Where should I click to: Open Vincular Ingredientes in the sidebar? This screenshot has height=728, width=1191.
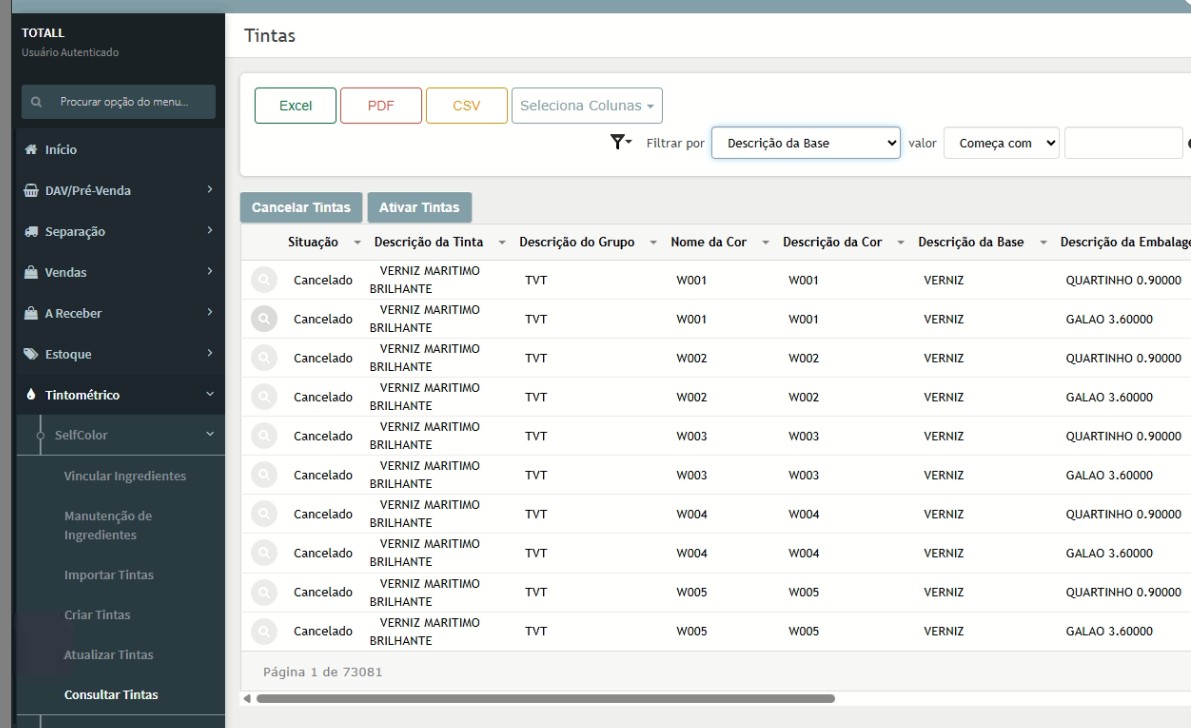point(125,476)
